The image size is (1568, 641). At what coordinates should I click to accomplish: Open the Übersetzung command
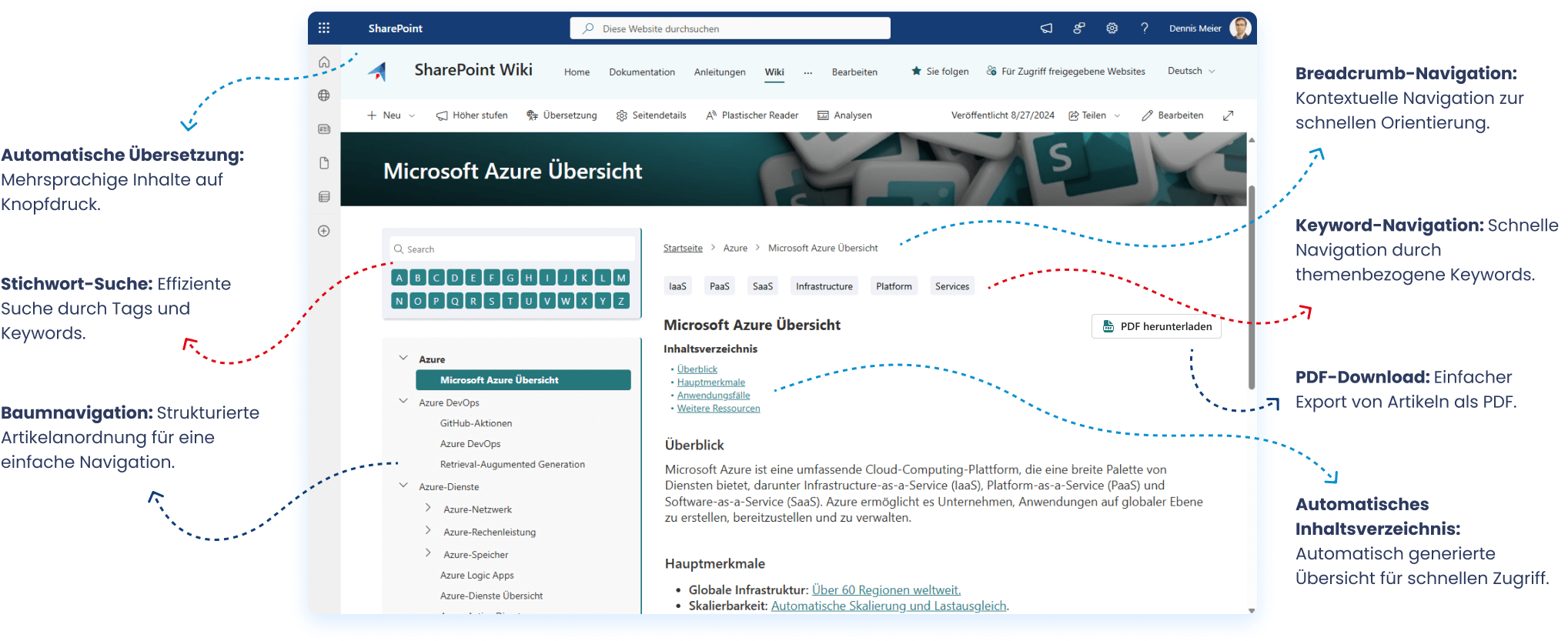562,115
